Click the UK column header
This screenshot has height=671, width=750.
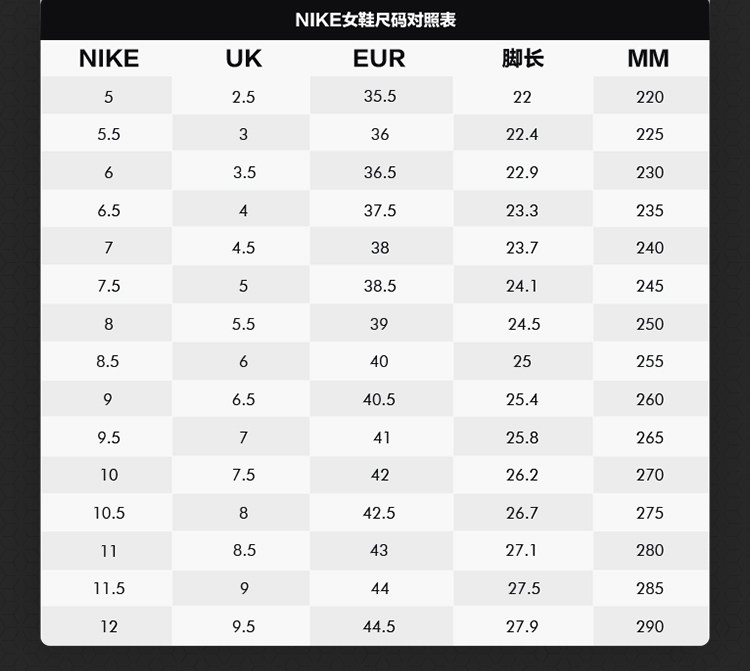[243, 58]
